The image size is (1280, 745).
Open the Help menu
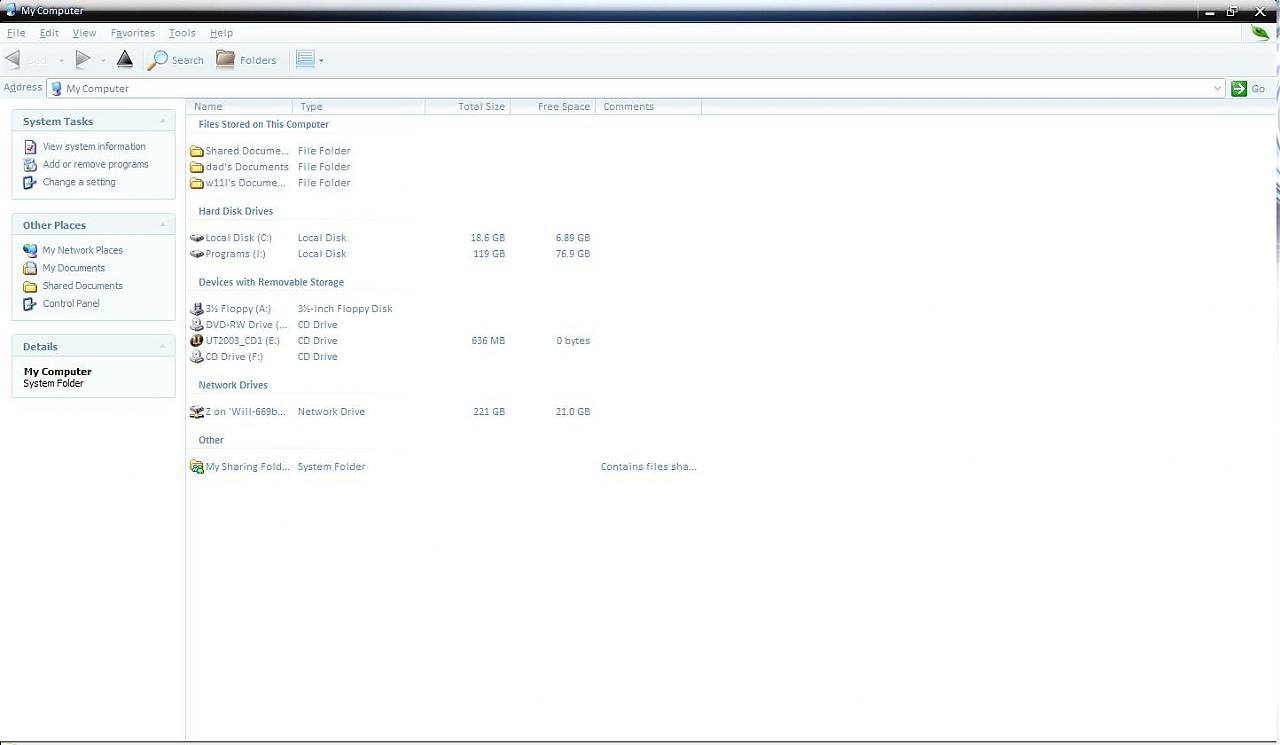pos(221,33)
